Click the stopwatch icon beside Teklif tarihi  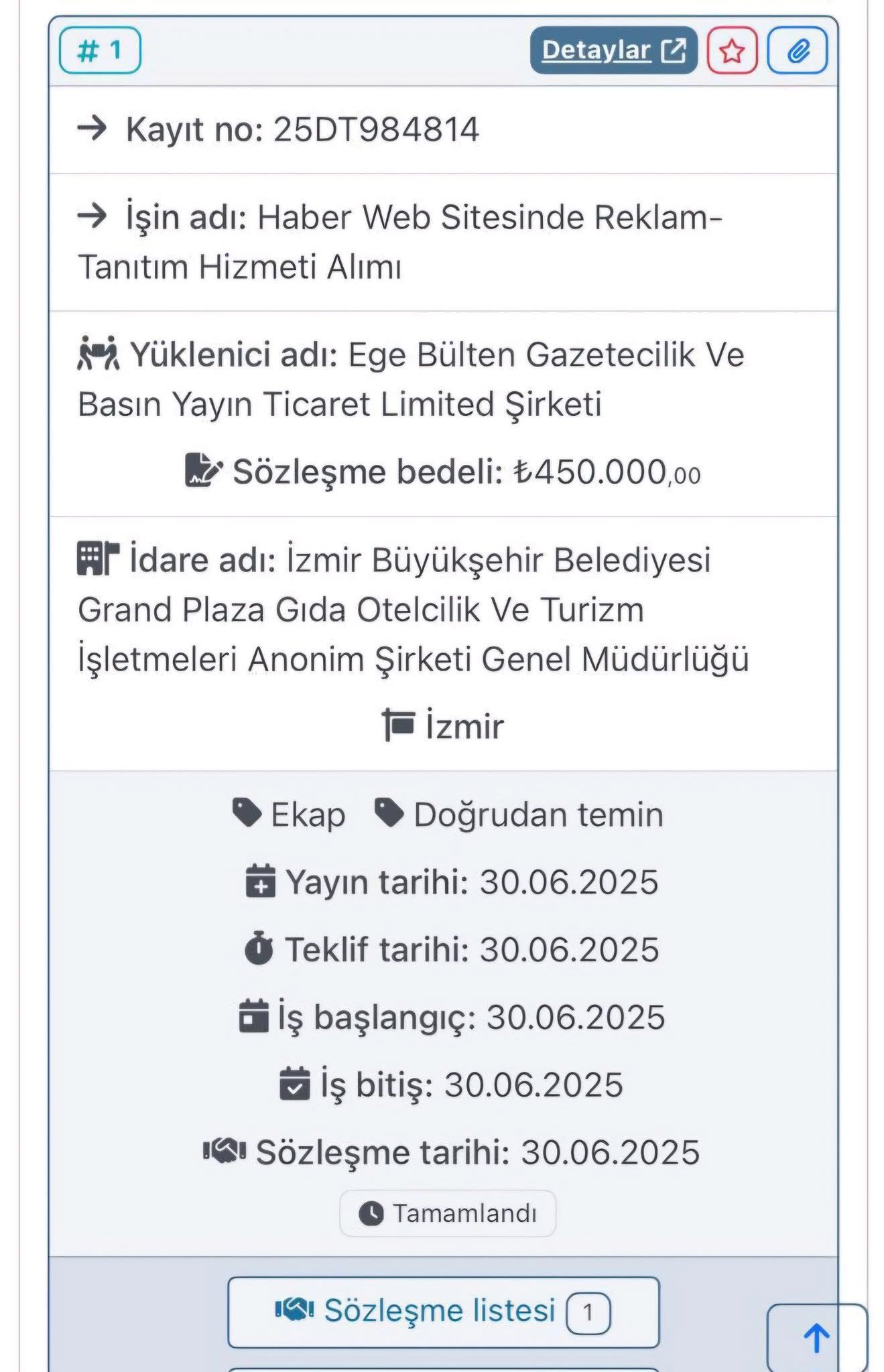[x=259, y=949]
